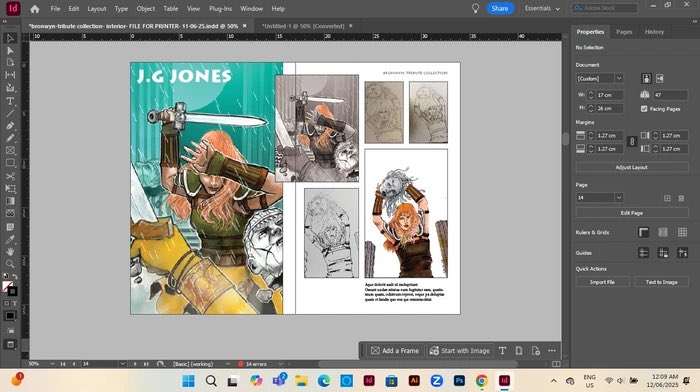Click the page Width 17 cm field
This screenshot has height=392, width=700.
(x=609, y=95)
